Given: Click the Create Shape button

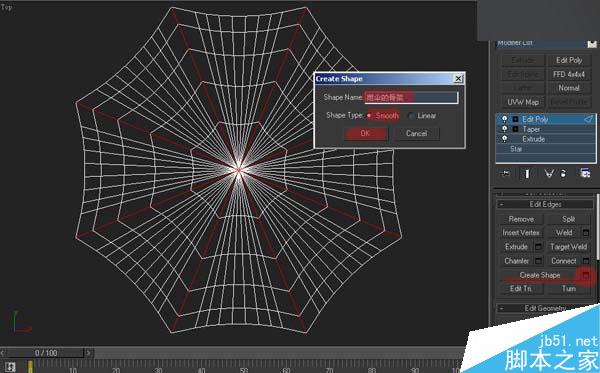Looking at the screenshot, I should click(x=540, y=275).
